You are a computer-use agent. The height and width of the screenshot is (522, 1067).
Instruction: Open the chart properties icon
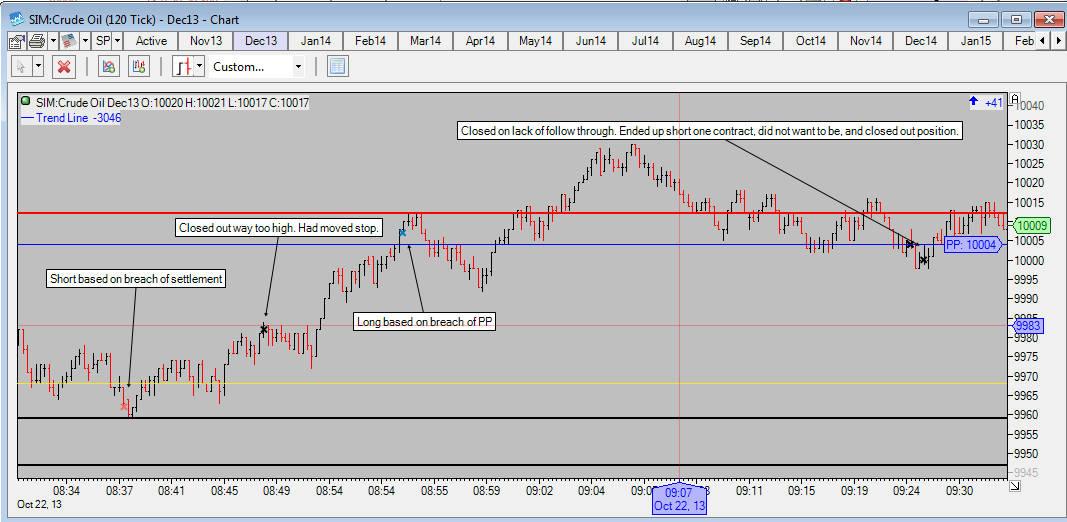(16, 41)
